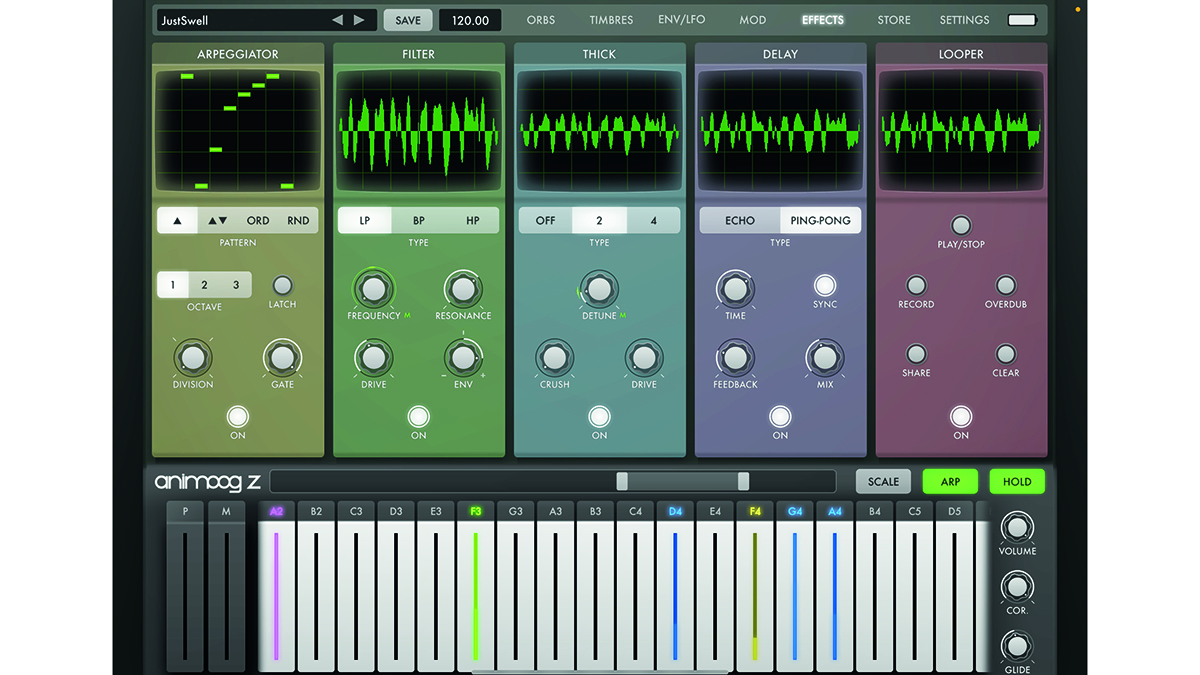Select BP filter type
Image resolution: width=1200 pixels, height=675 pixels.
418,221
